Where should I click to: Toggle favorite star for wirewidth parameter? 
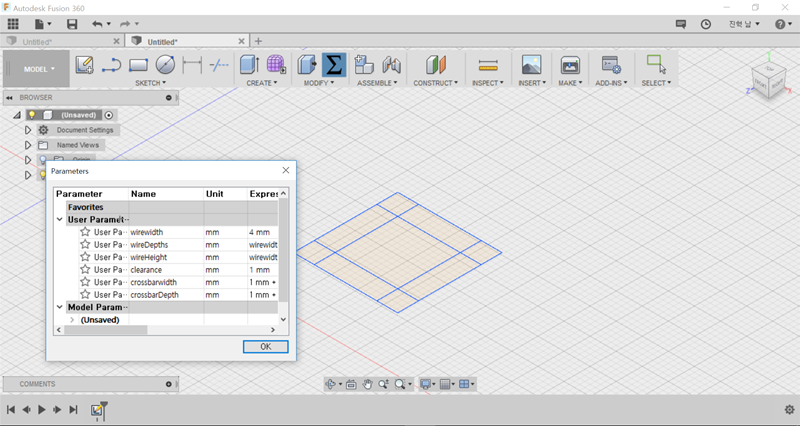85,232
